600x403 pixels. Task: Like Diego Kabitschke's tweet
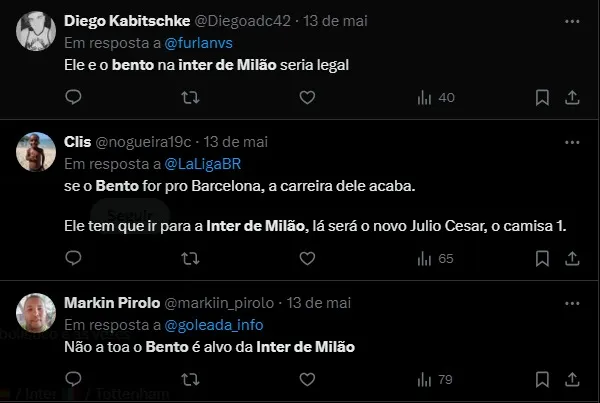(307, 97)
